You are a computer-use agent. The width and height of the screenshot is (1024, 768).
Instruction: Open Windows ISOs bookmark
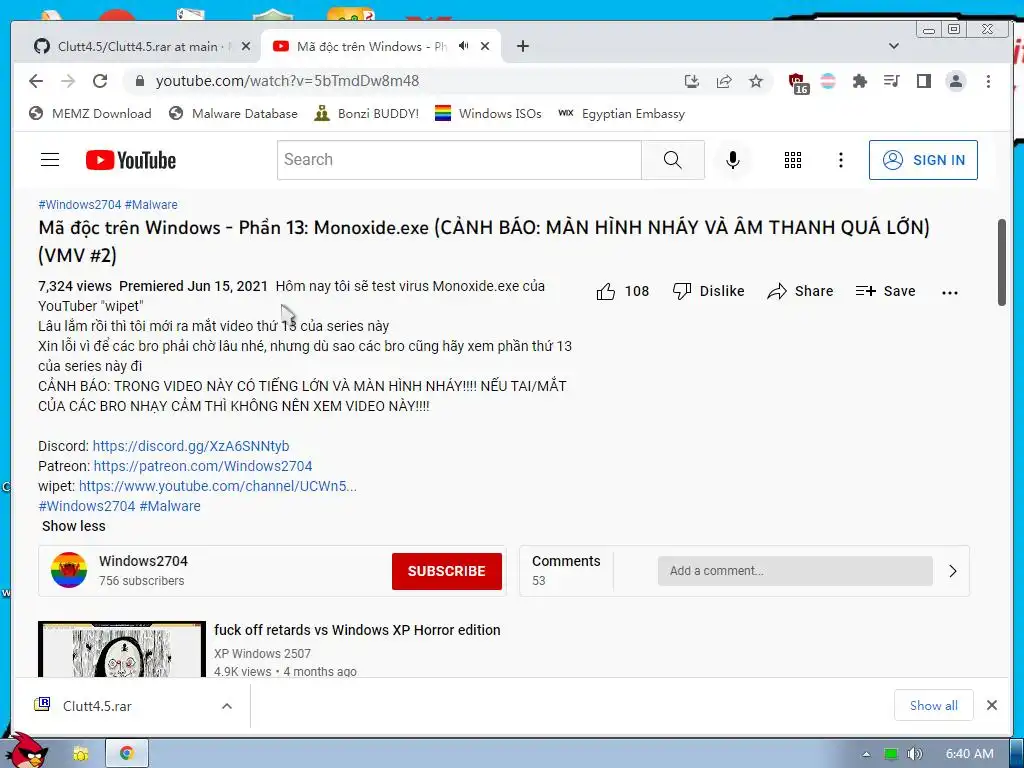pos(488,114)
